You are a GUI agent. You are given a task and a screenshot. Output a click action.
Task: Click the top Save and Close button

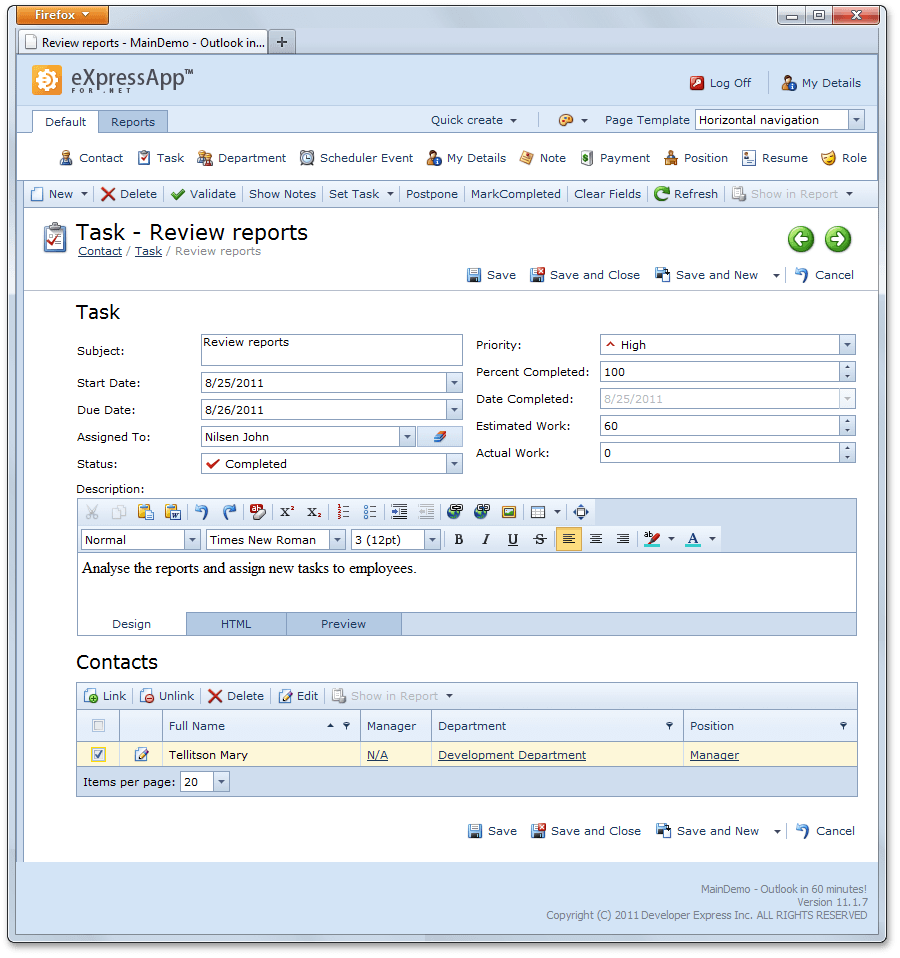[585, 275]
